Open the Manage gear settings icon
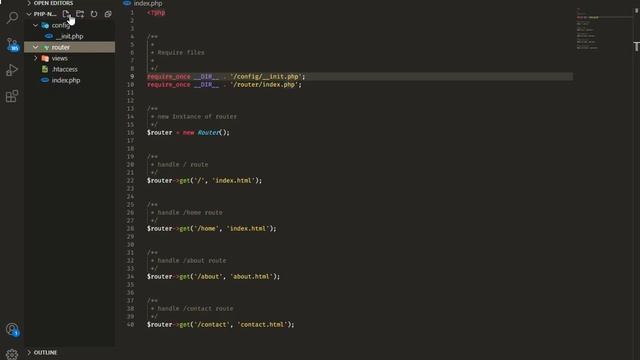Image resolution: width=640 pixels, height=360 pixels. (x=12, y=354)
